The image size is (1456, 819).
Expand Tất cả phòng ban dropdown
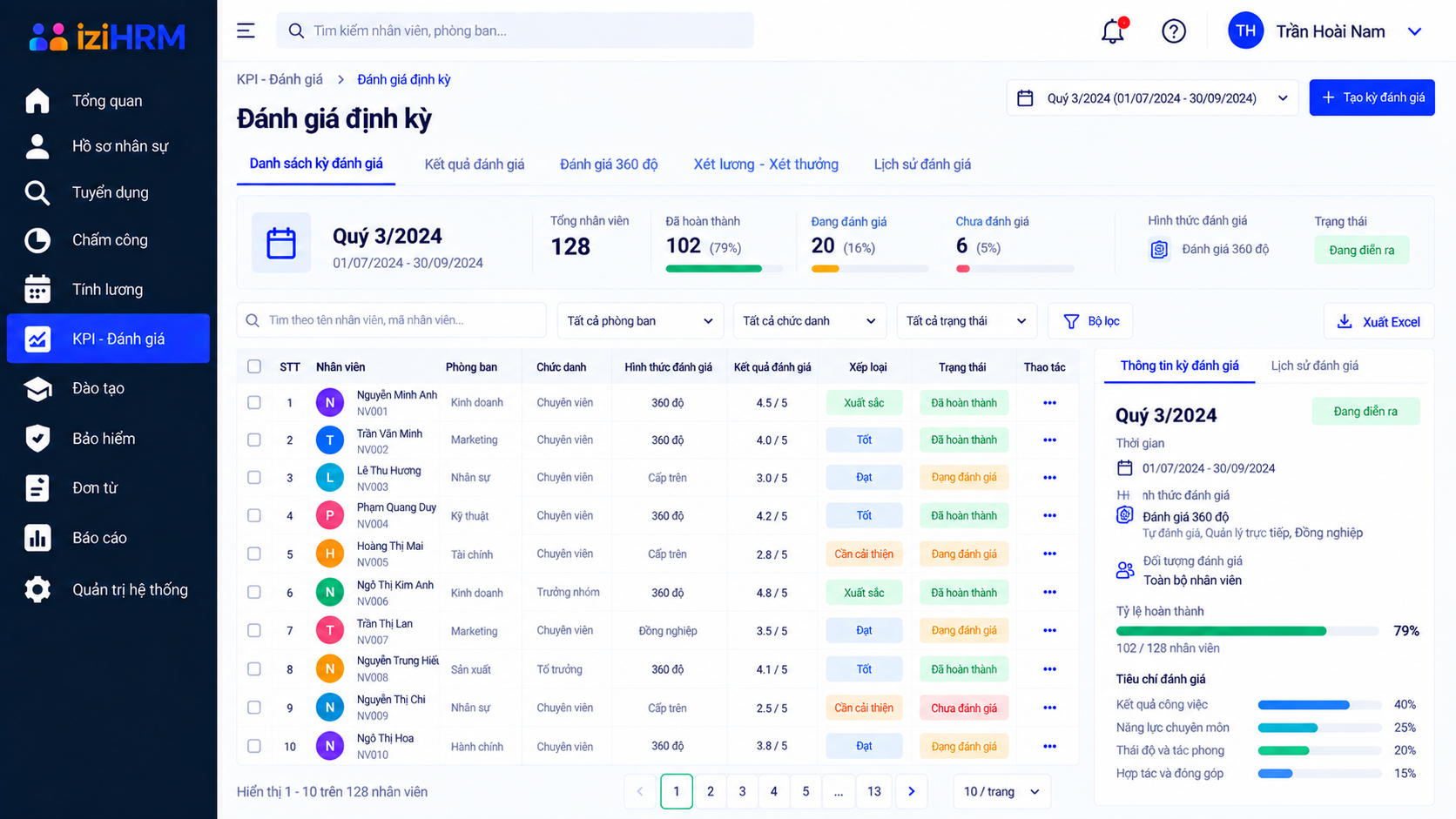640,321
